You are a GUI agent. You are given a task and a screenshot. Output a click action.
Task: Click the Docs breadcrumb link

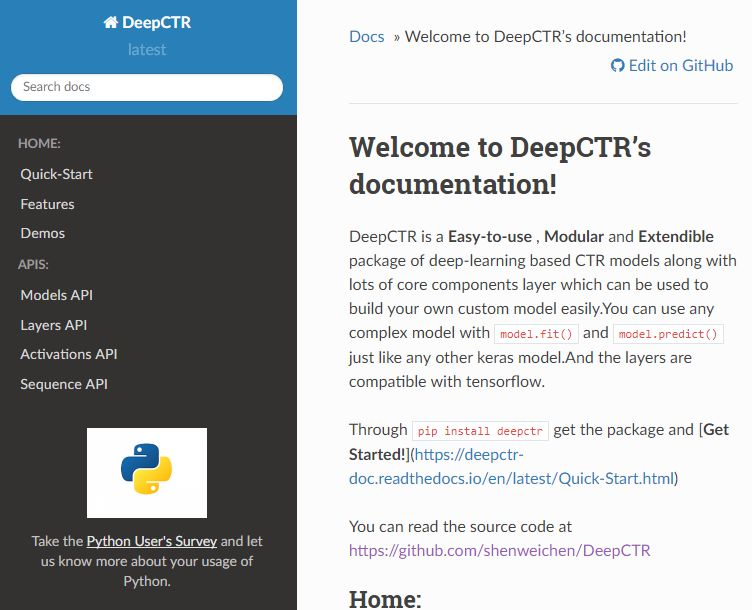point(367,37)
